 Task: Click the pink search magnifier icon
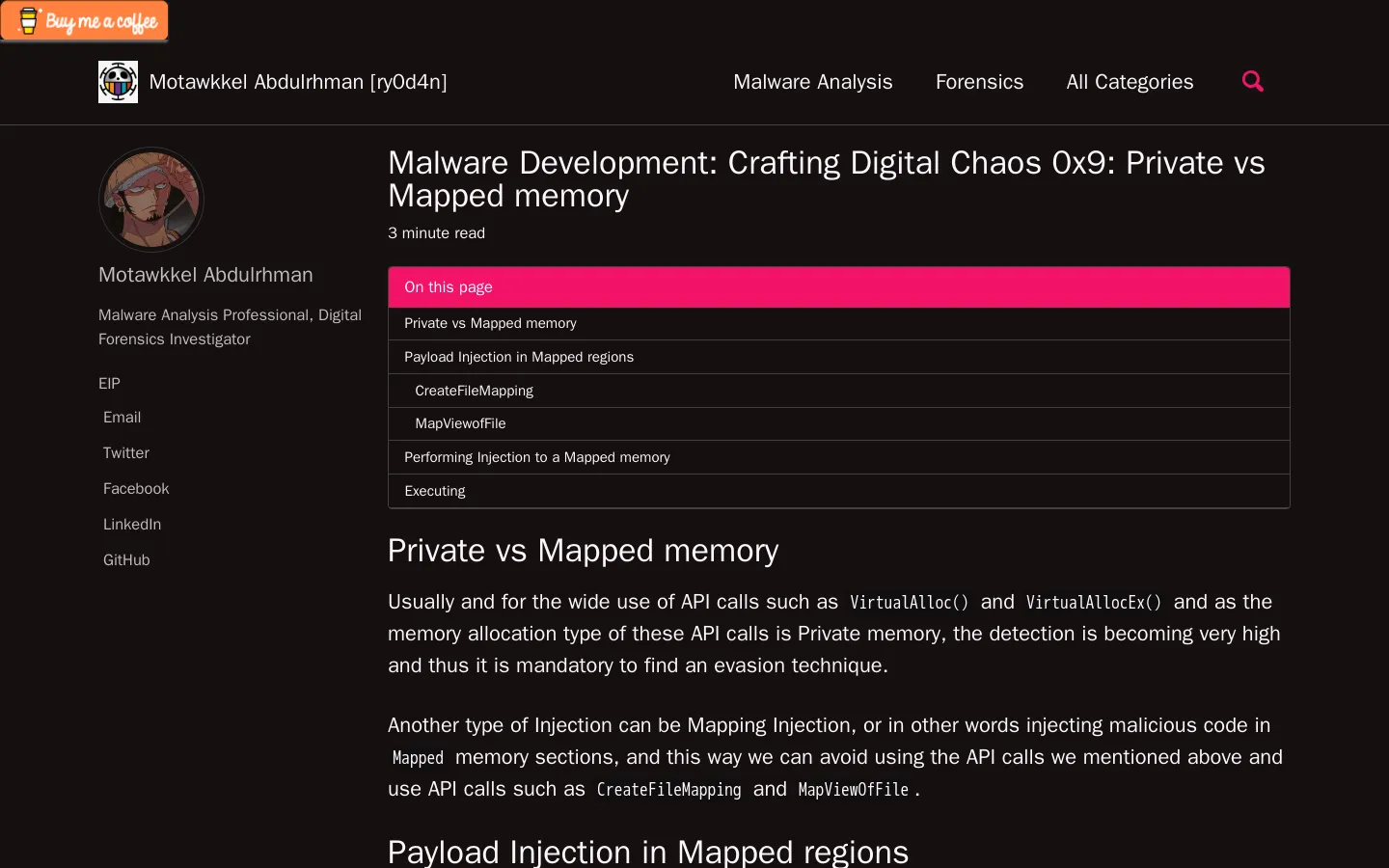click(x=1252, y=82)
